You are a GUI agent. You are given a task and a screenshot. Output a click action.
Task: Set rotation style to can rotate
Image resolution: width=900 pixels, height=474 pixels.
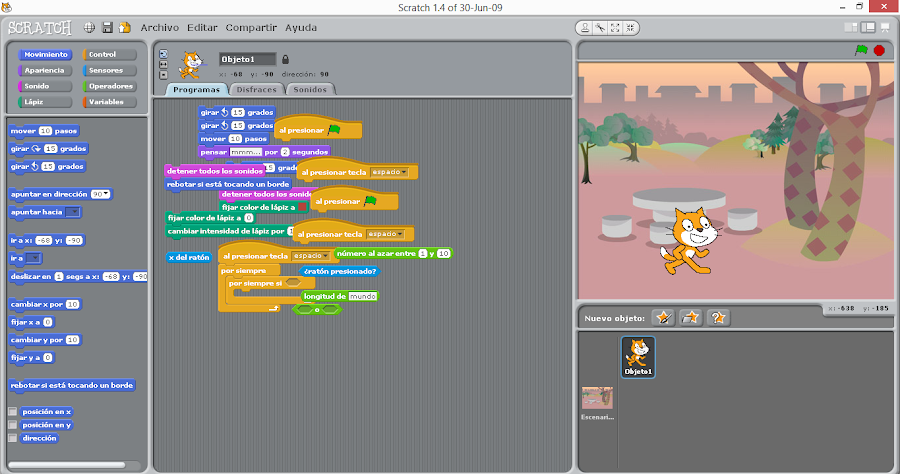coord(164,54)
